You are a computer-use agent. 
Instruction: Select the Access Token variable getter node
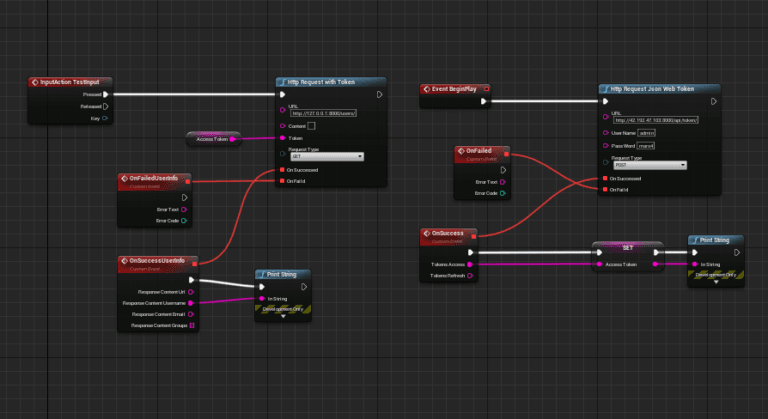(x=214, y=139)
